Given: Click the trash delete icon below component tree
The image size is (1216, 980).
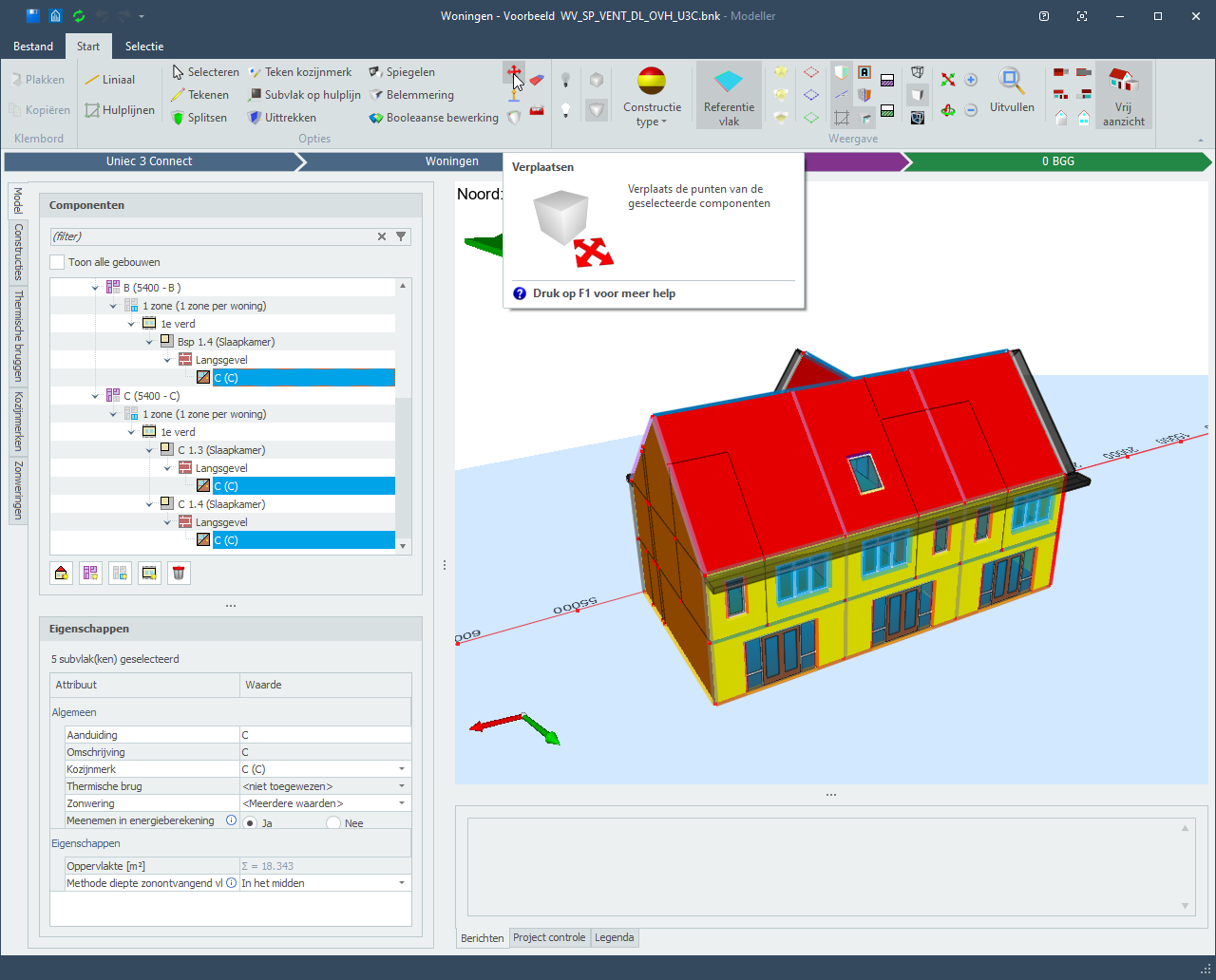Looking at the screenshot, I should 179,573.
